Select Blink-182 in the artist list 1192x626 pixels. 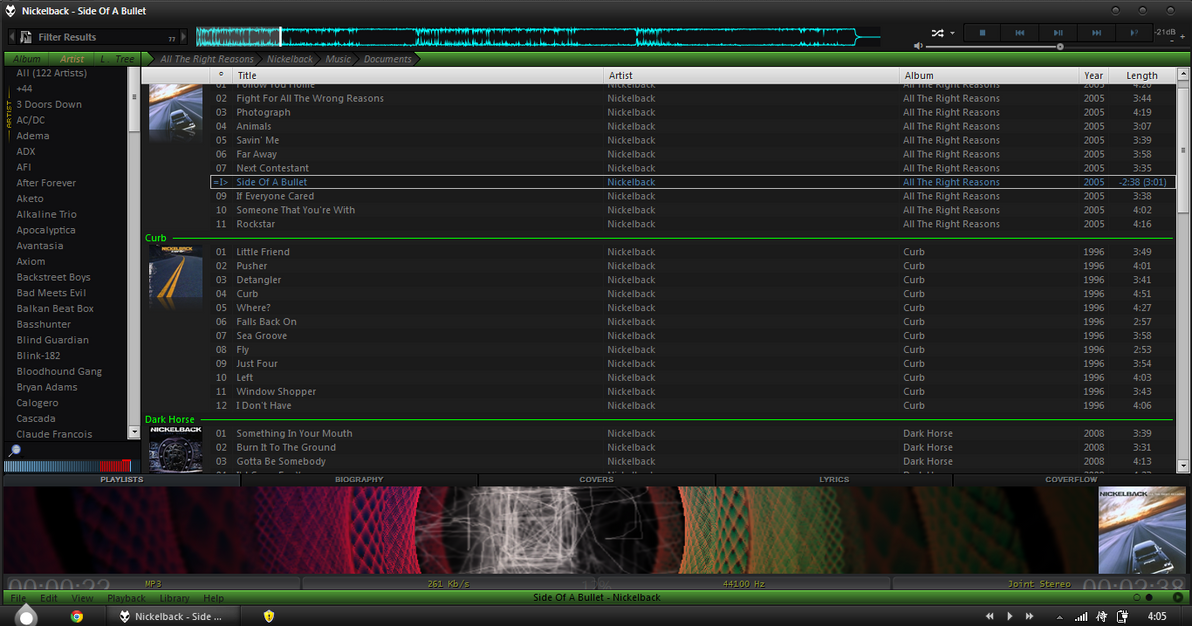tap(38, 355)
